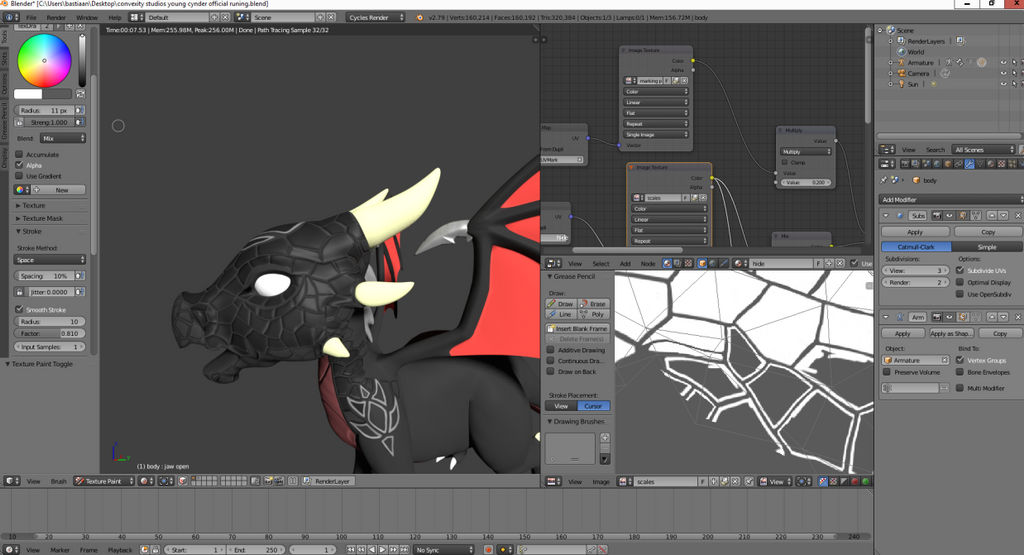This screenshot has width=1024, height=555.
Task: Select the Grease Pencil Erase tool
Action: (593, 304)
